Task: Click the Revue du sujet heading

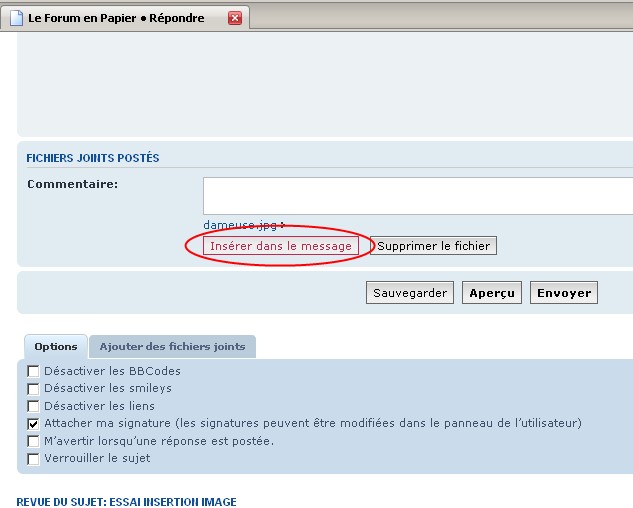Action: pyautogui.click(x=126, y=501)
